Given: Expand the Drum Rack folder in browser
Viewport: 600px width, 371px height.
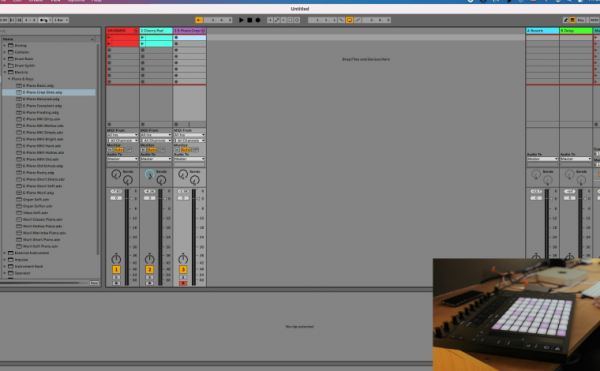Looking at the screenshot, I should (x=5, y=59).
